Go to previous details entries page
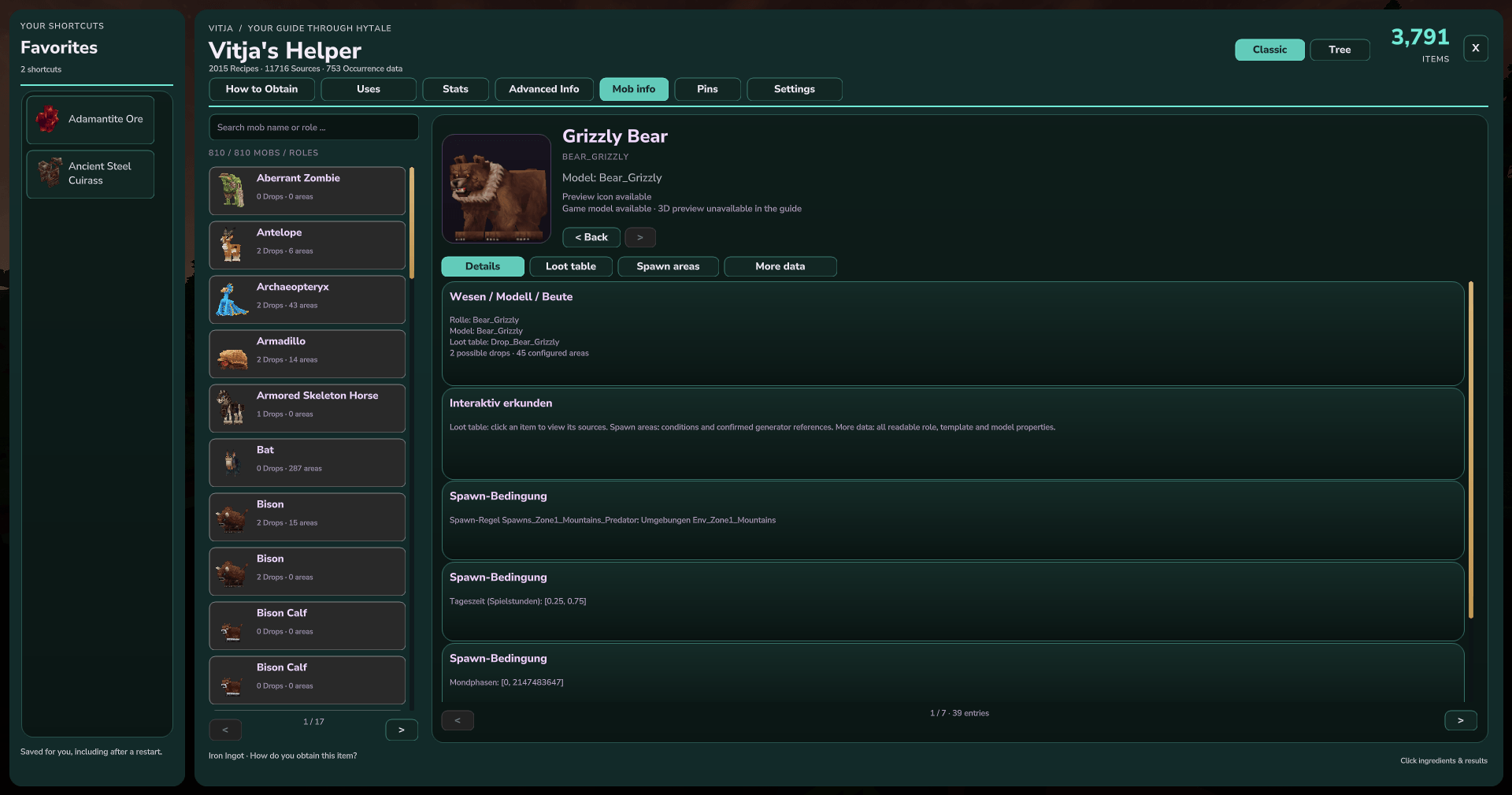This screenshot has height=795, width=1512. point(458,720)
